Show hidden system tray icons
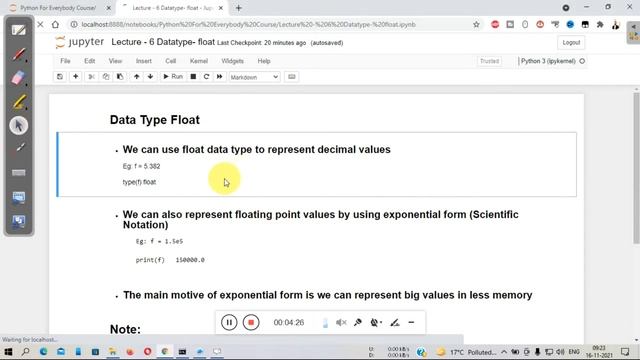 [504, 351]
